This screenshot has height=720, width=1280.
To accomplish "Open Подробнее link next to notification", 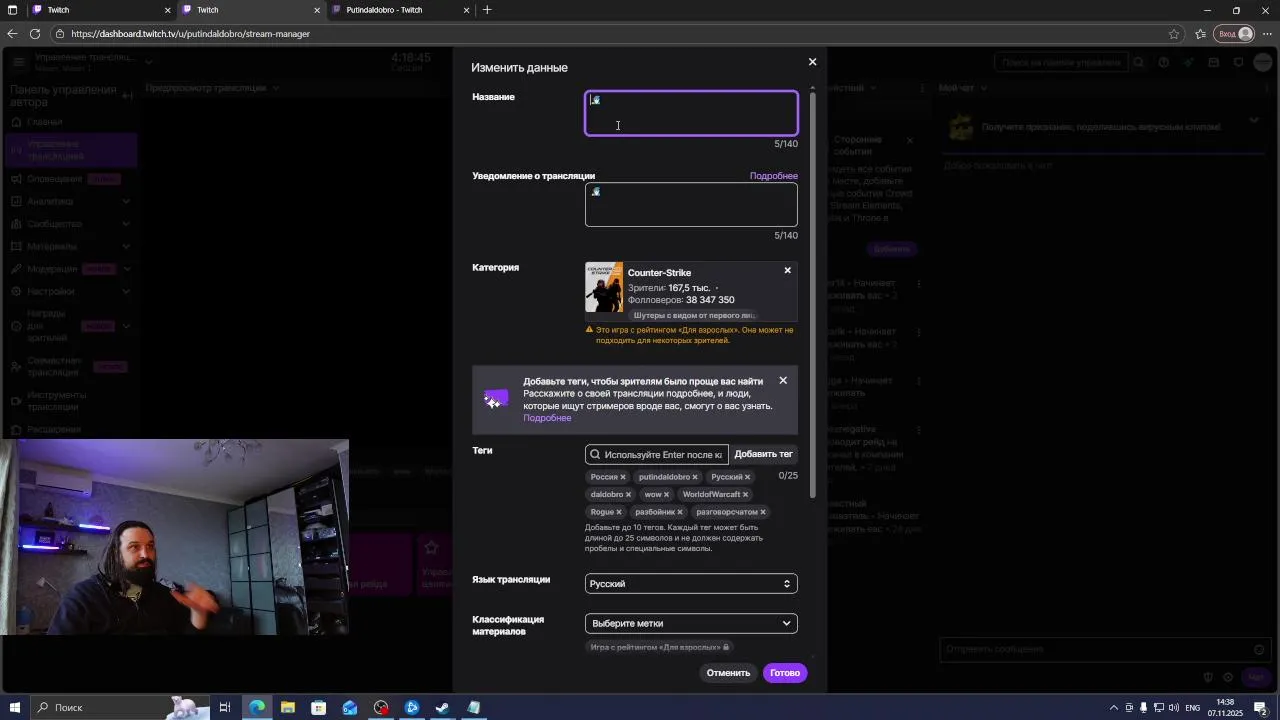I will point(774,176).
